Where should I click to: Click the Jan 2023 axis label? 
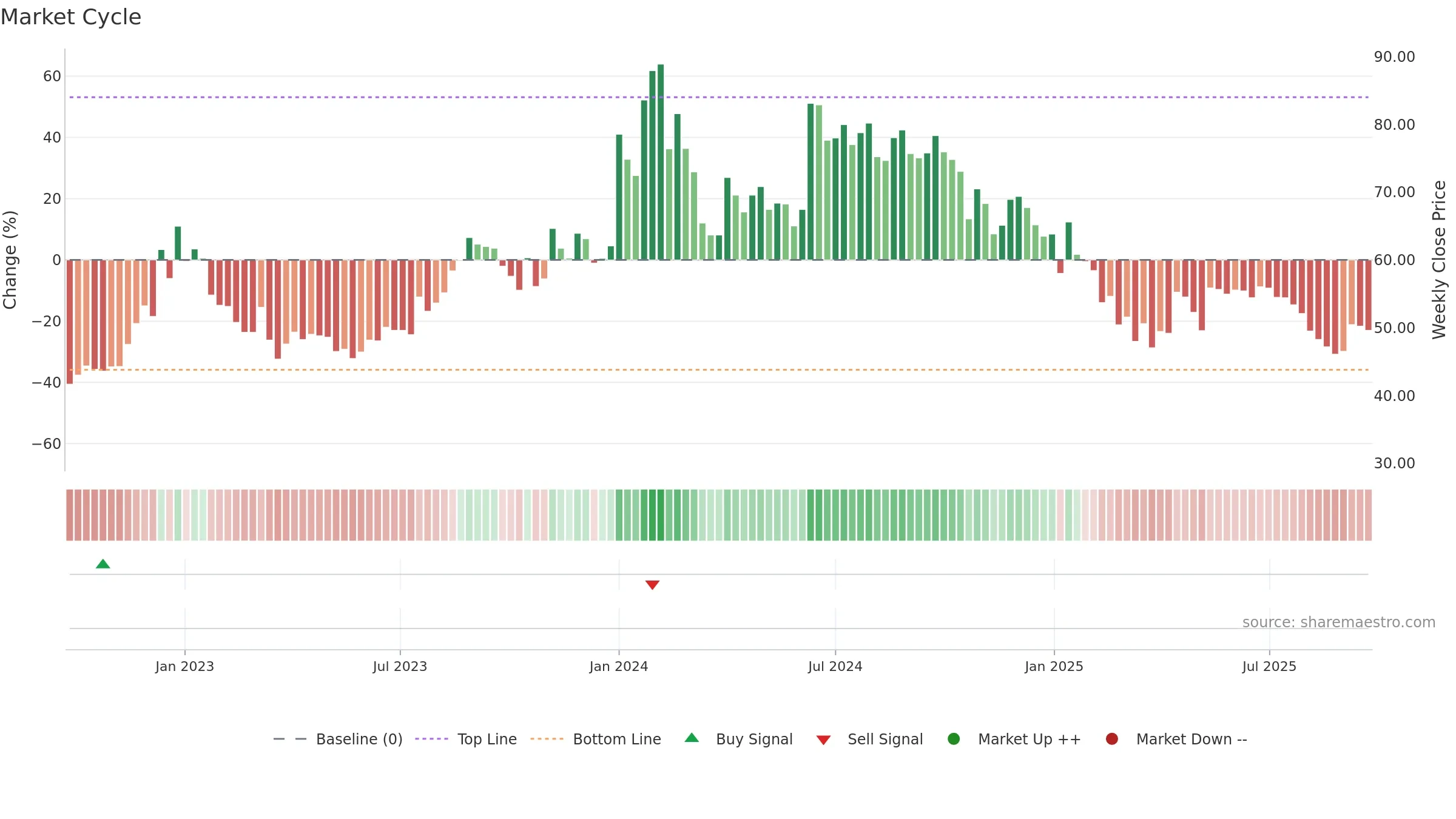pyautogui.click(x=184, y=667)
